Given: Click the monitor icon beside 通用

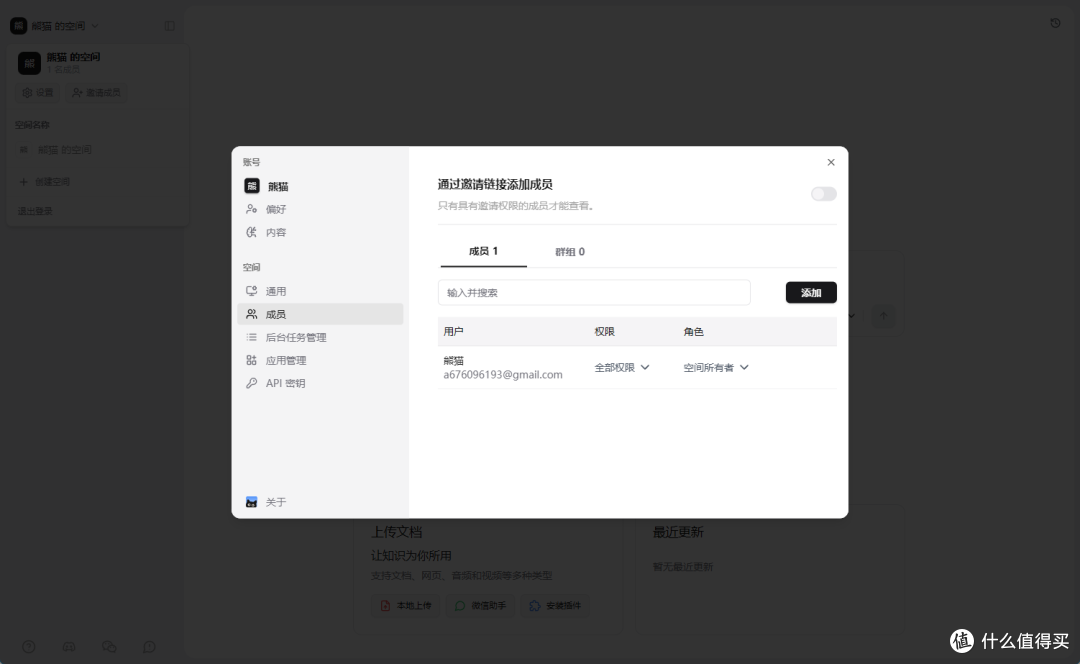Looking at the screenshot, I should pyautogui.click(x=251, y=291).
